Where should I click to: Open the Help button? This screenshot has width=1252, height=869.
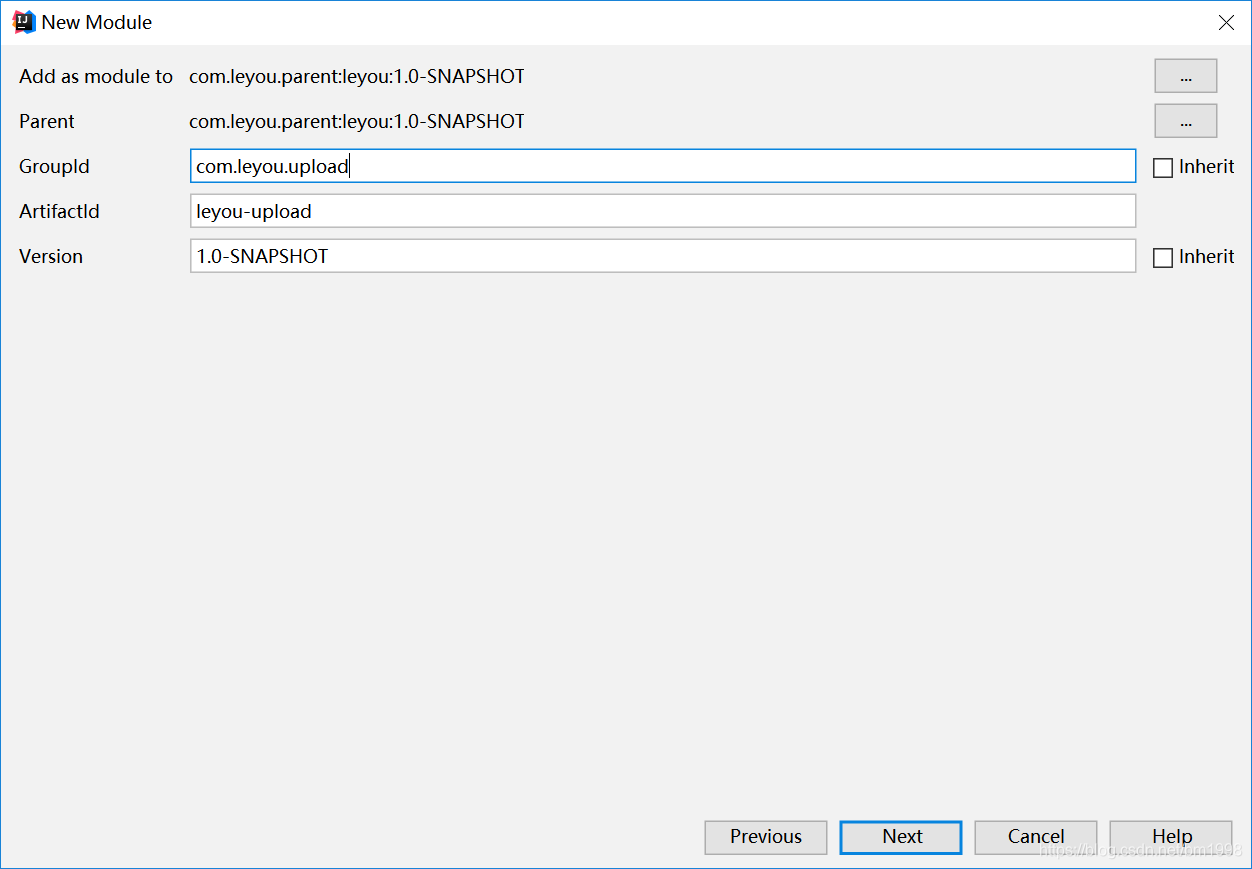coord(1171,837)
